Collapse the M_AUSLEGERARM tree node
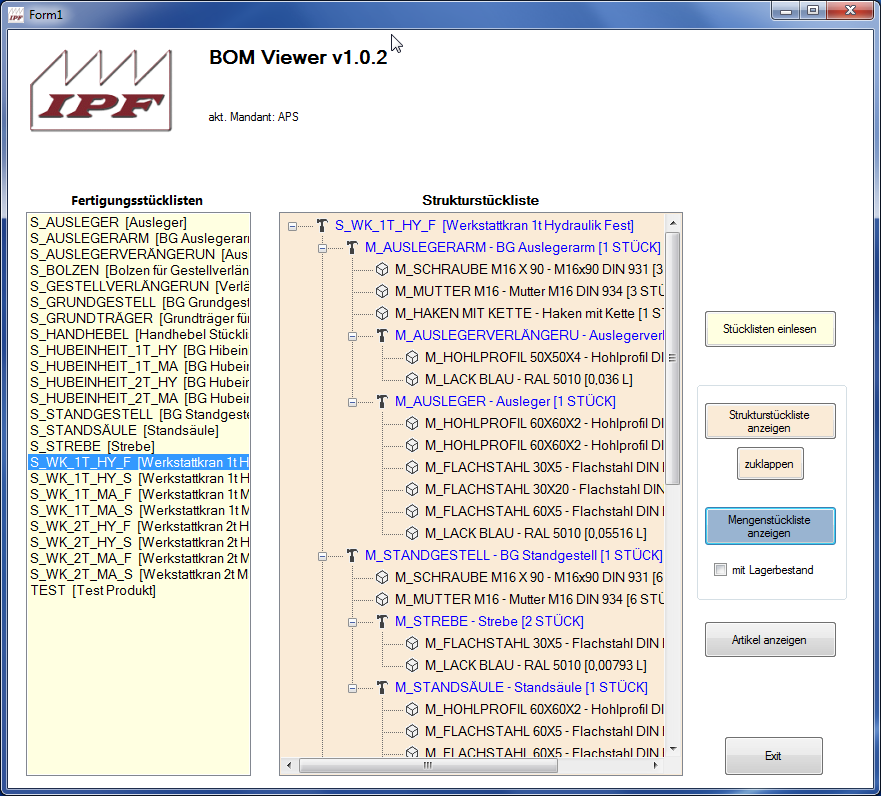 [x=322, y=247]
